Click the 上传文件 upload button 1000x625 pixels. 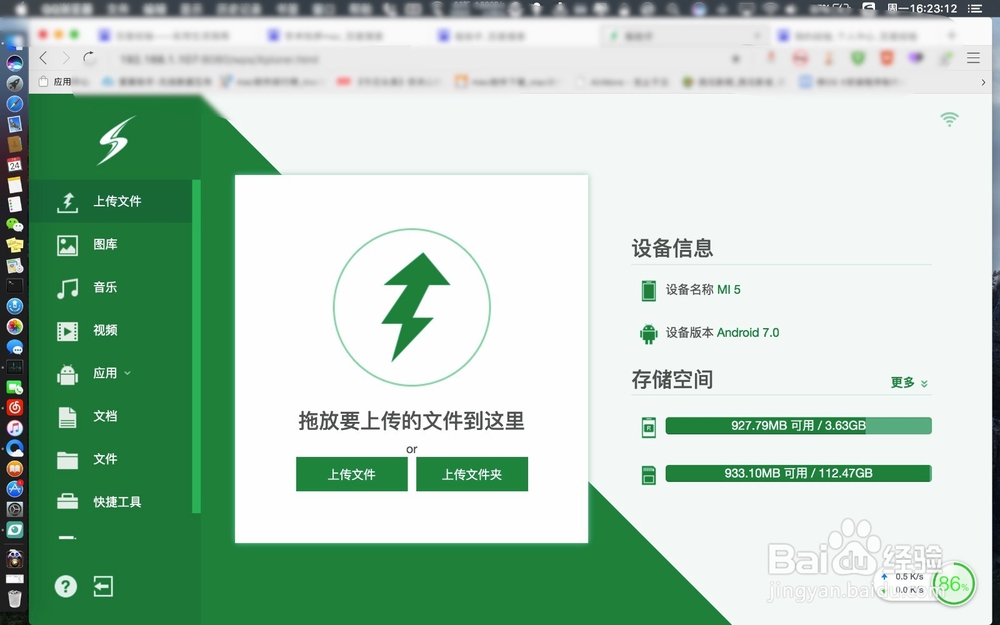point(351,474)
